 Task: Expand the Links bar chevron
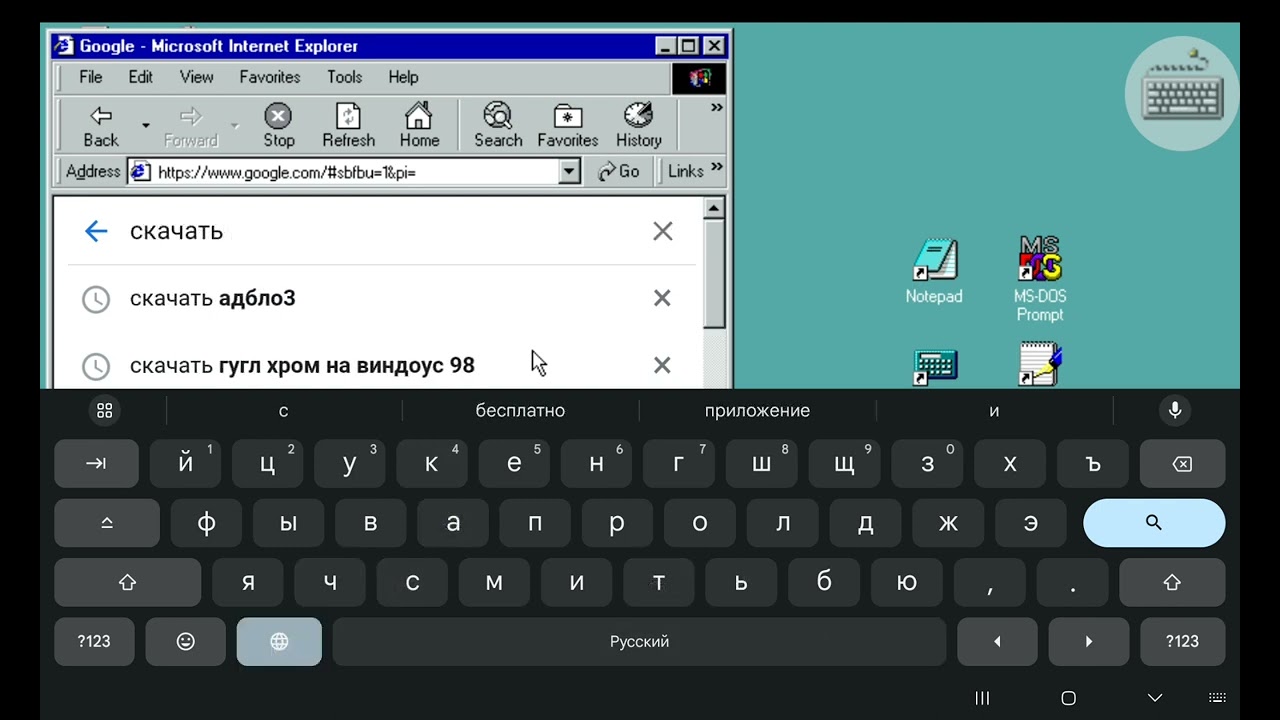click(716, 168)
